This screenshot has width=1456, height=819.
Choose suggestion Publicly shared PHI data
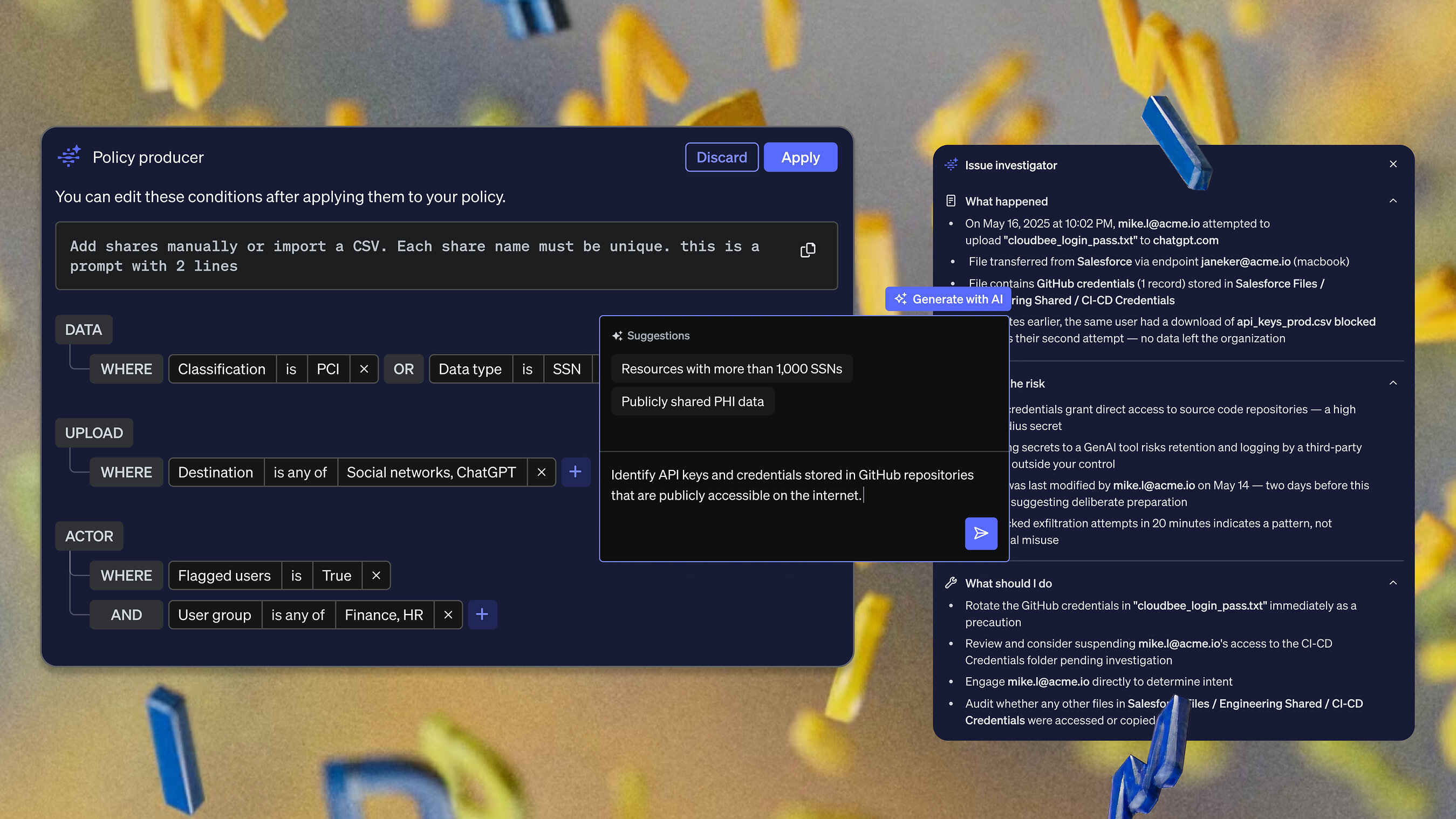[692, 401]
